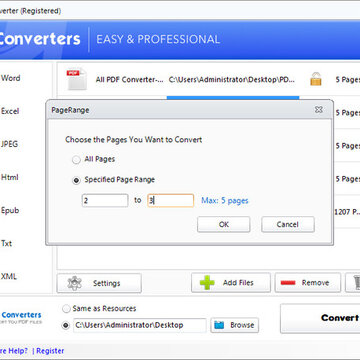Click the green plus Add Files icon
This screenshot has width=360, height=360.
click(207, 283)
